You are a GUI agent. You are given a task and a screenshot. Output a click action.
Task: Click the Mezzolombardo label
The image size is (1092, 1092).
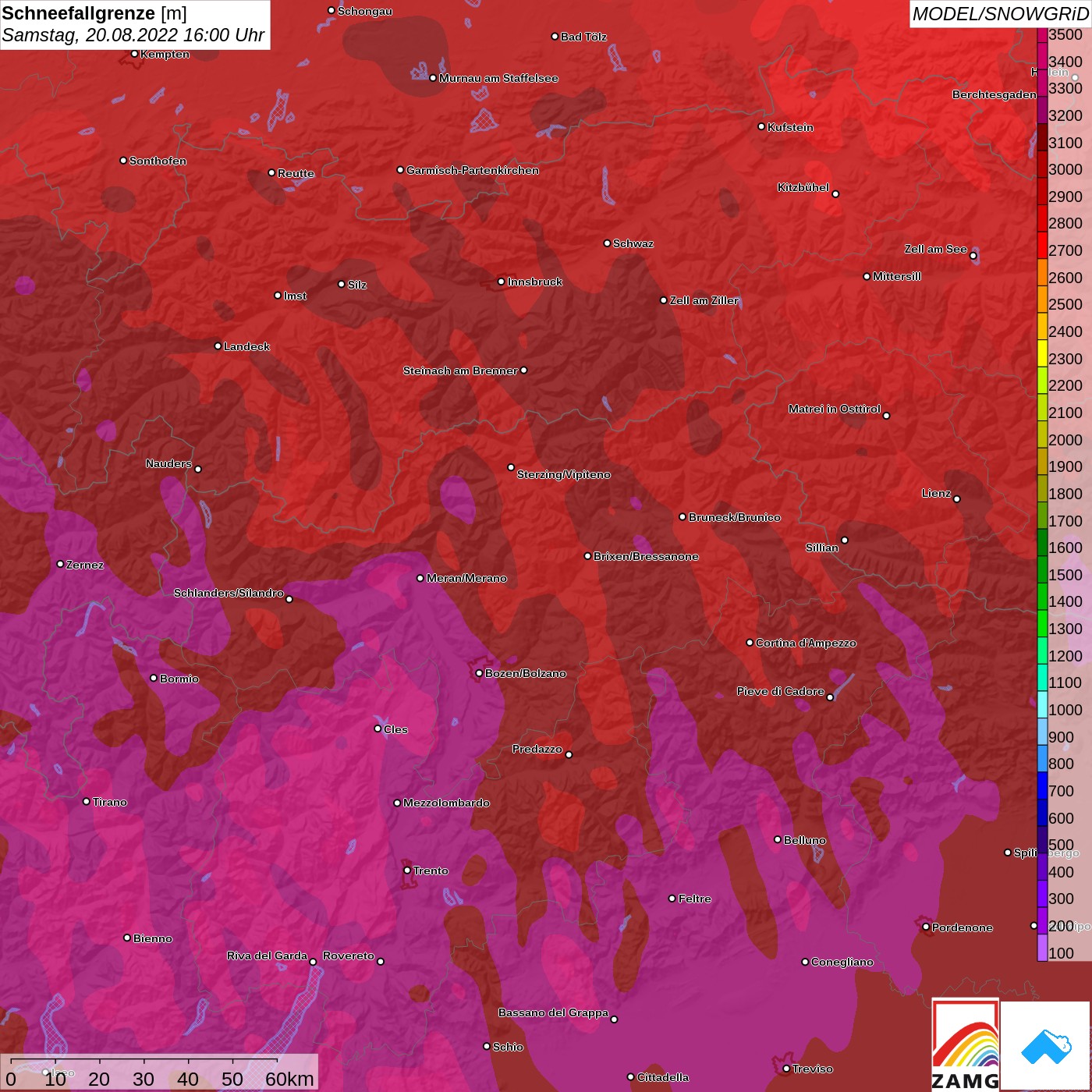[446, 803]
